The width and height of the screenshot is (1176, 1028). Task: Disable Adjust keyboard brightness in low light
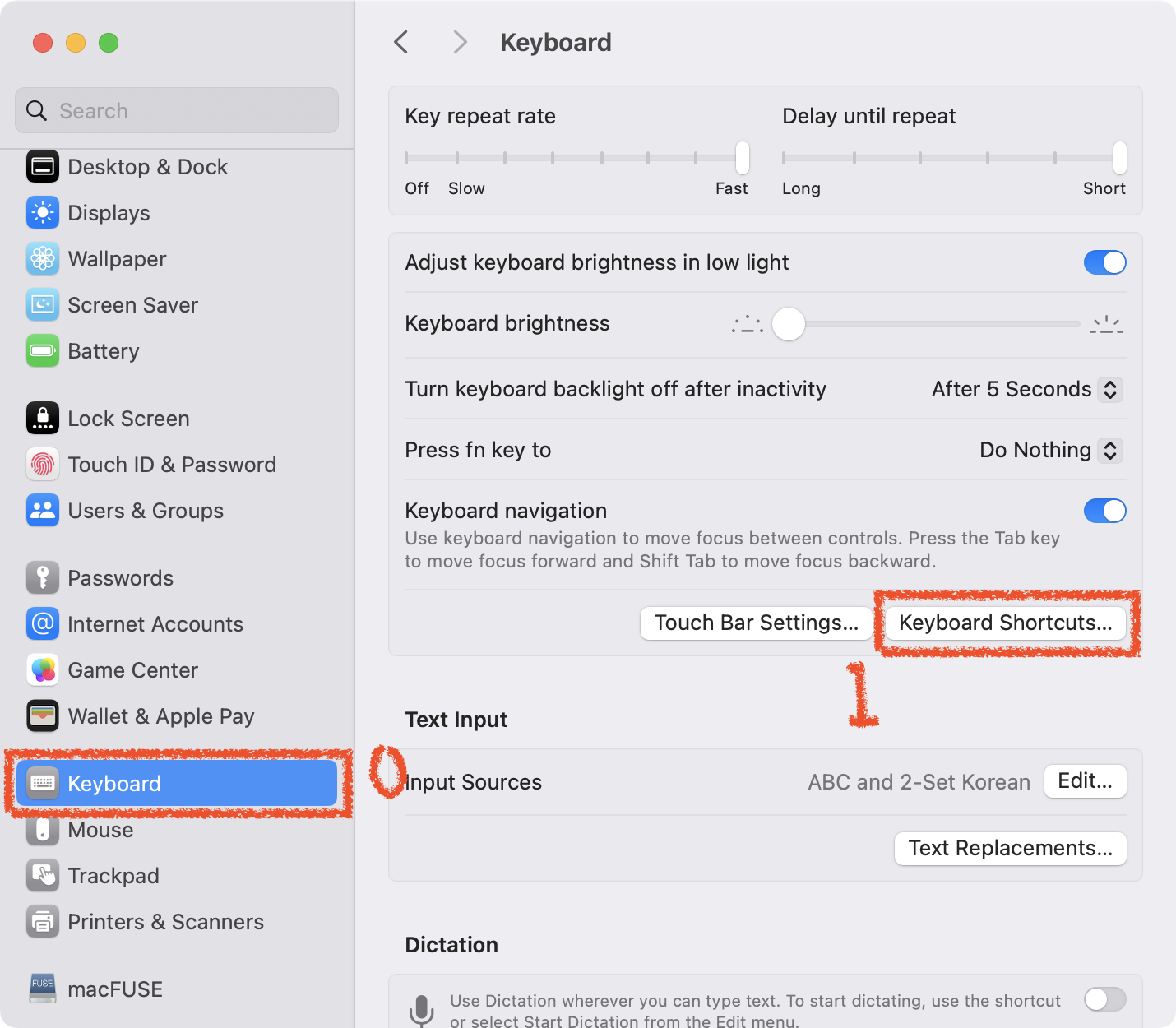point(1104,262)
